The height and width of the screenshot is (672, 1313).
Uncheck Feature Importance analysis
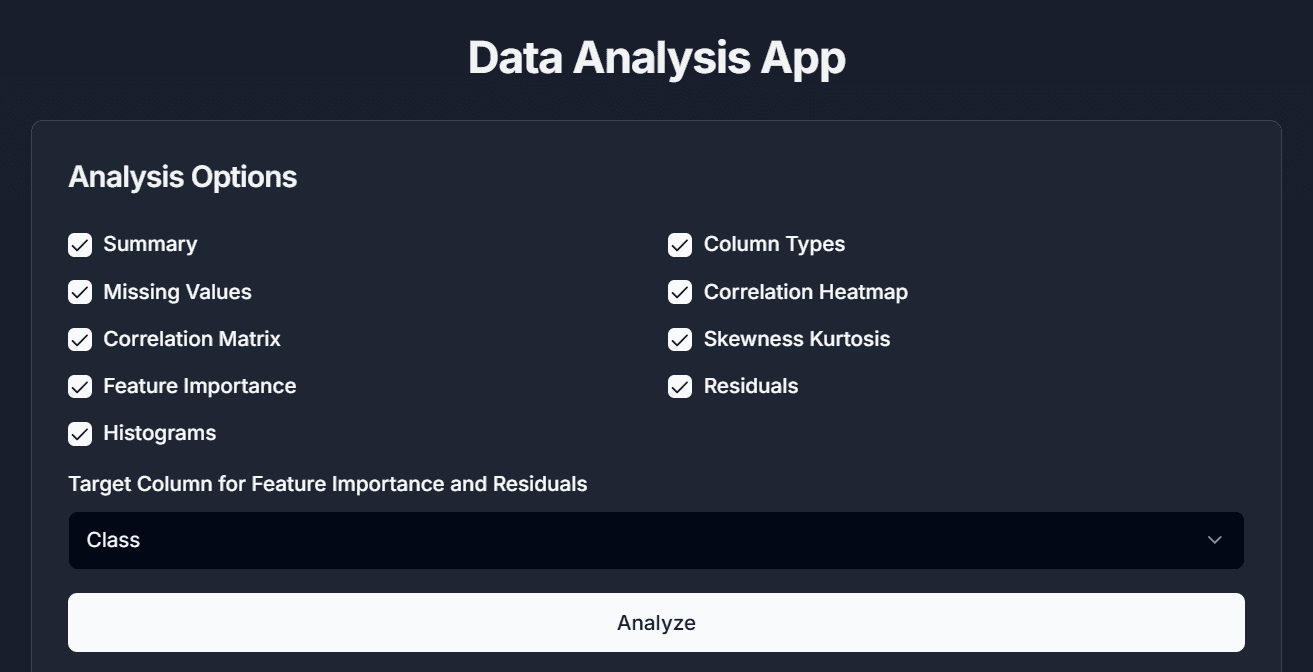pyautogui.click(x=80, y=386)
